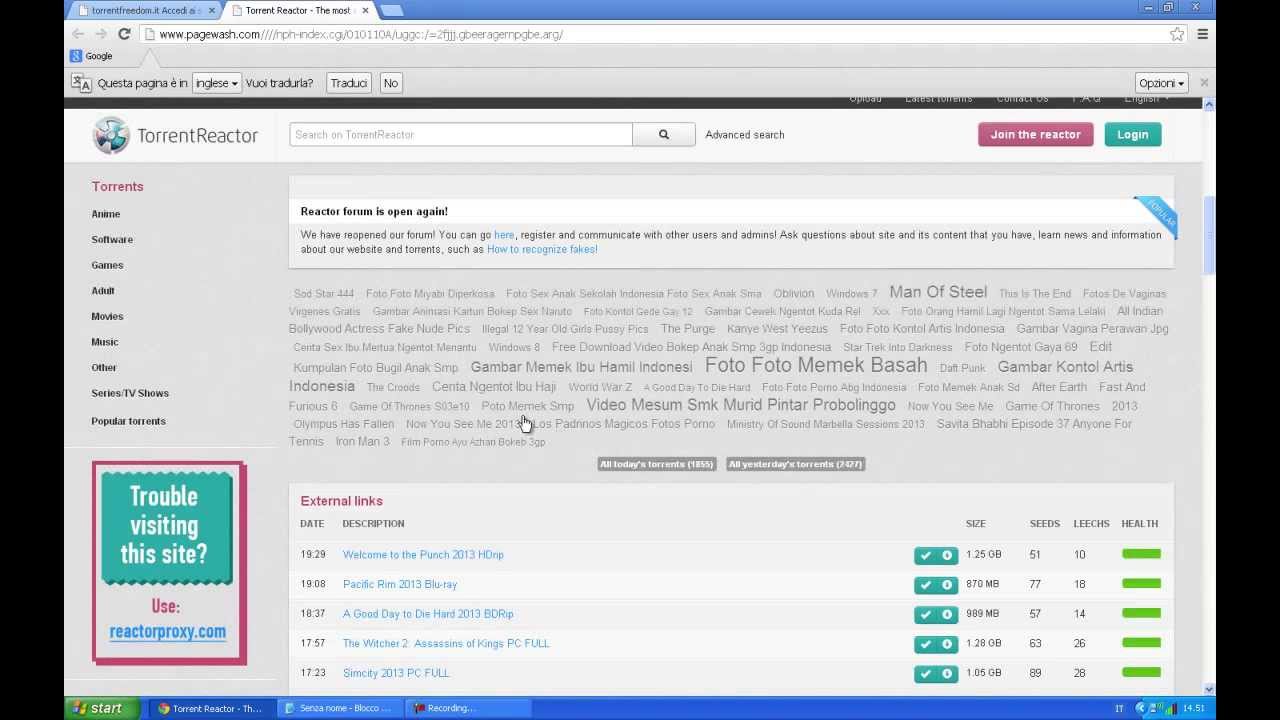Click the TorrentReactor logo
Screen dimensions: 1280x720
(x=175, y=135)
